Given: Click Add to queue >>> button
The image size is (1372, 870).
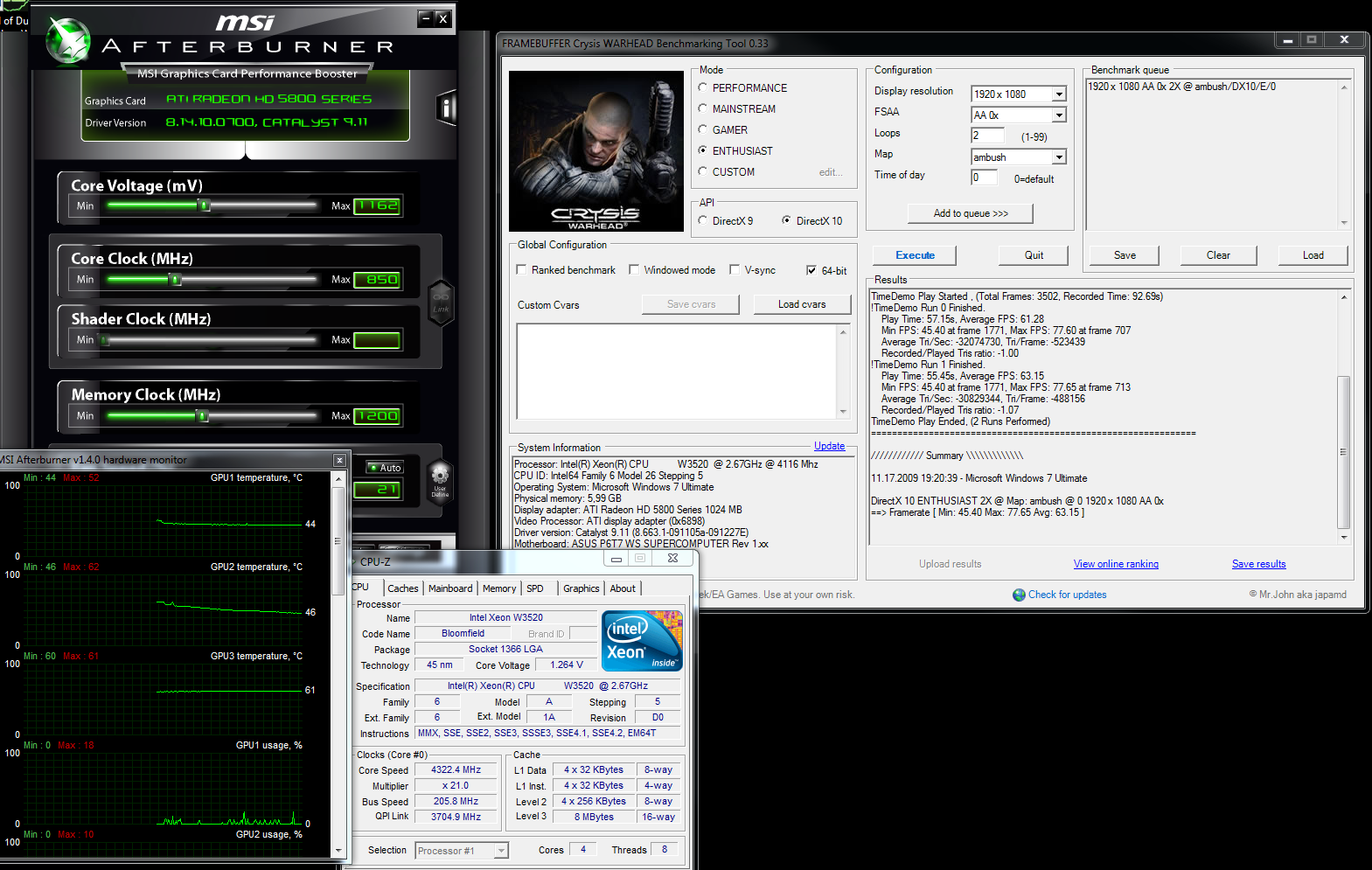Looking at the screenshot, I should (x=971, y=213).
